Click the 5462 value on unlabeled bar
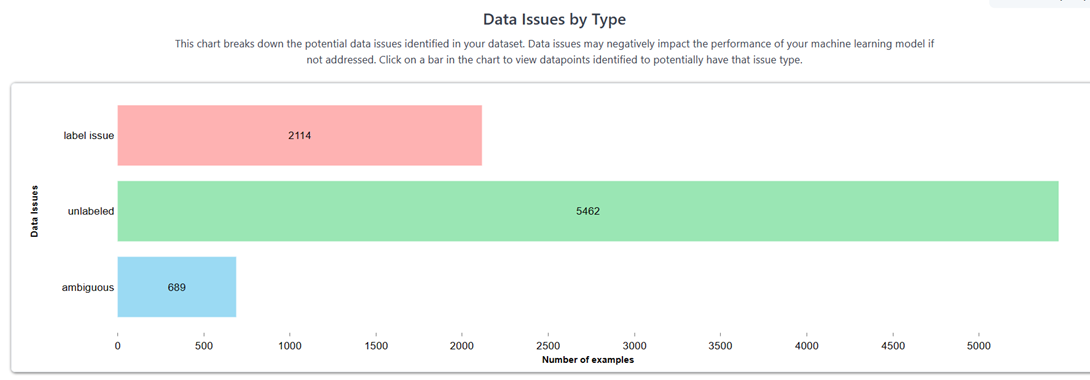The image size is (1090, 380). coord(588,212)
